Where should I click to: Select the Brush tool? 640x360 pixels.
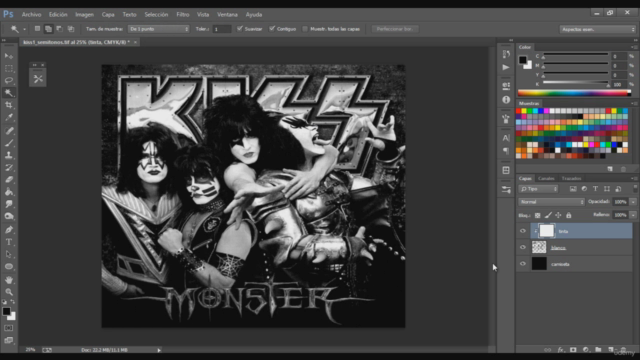click(x=9, y=143)
